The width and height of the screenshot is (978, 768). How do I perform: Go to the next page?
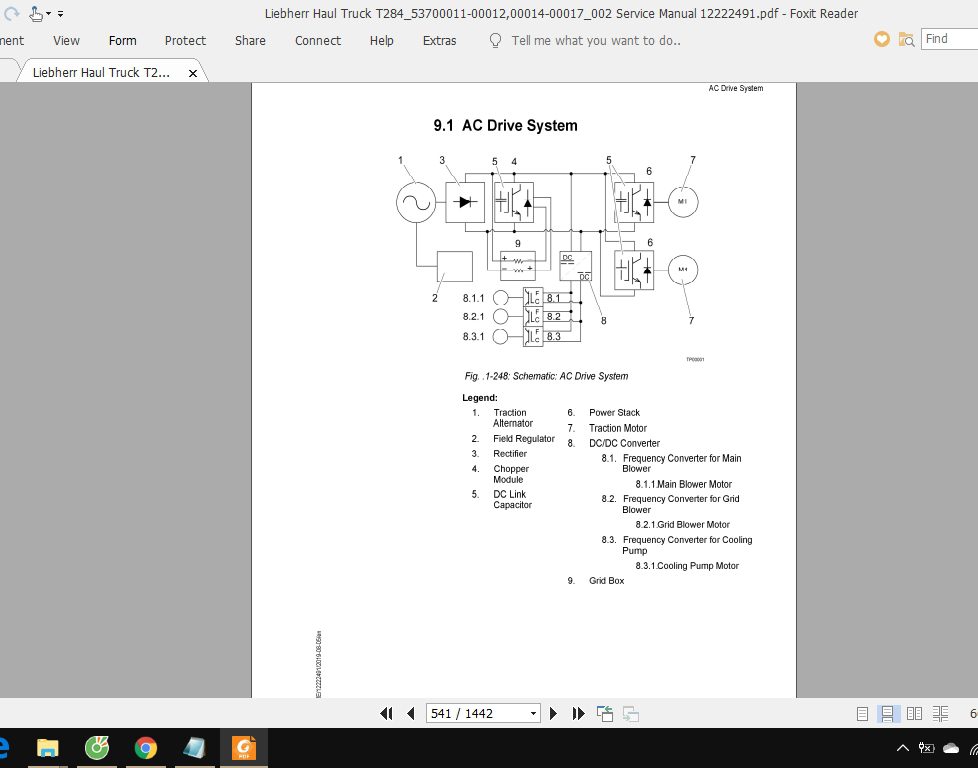(553, 713)
